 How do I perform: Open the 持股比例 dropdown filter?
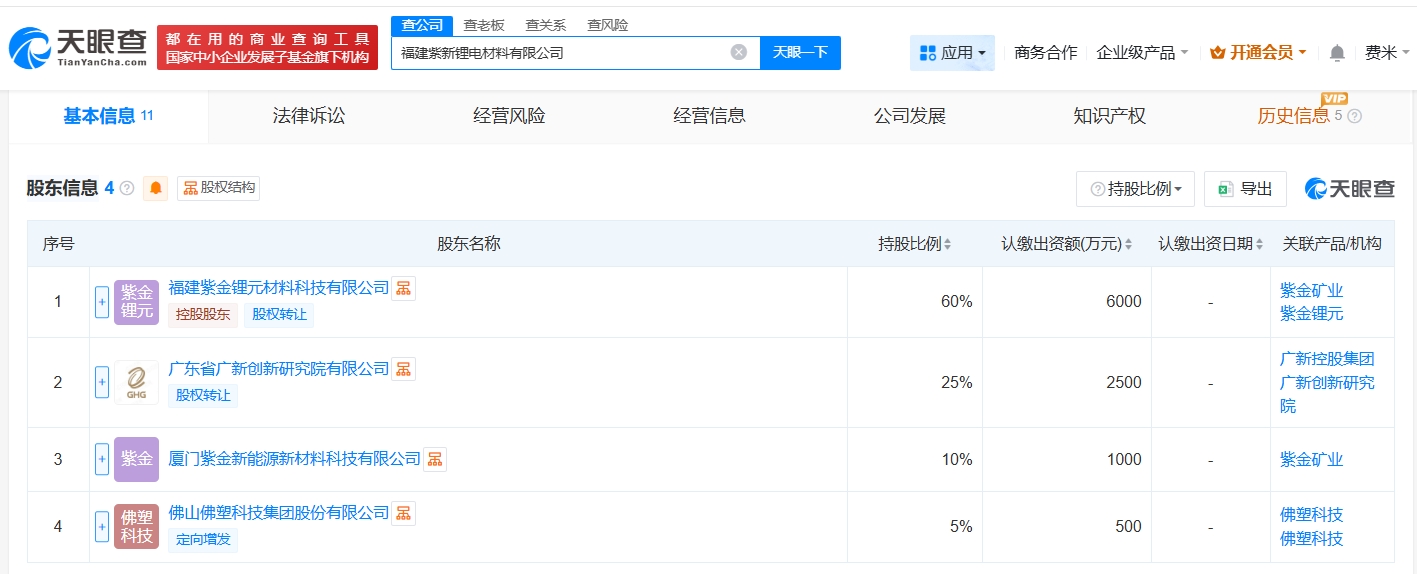click(x=1135, y=189)
